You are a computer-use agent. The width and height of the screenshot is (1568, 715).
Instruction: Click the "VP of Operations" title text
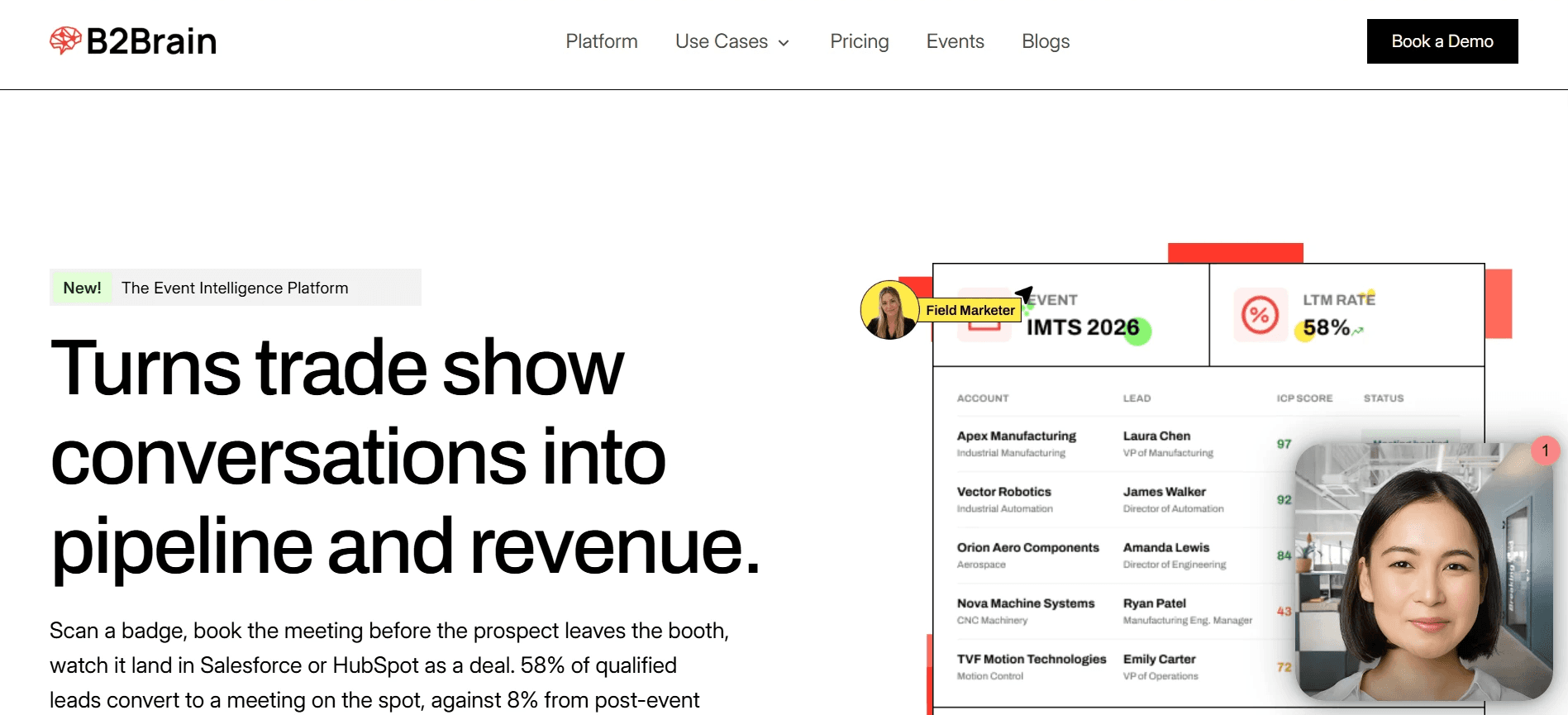1161,676
